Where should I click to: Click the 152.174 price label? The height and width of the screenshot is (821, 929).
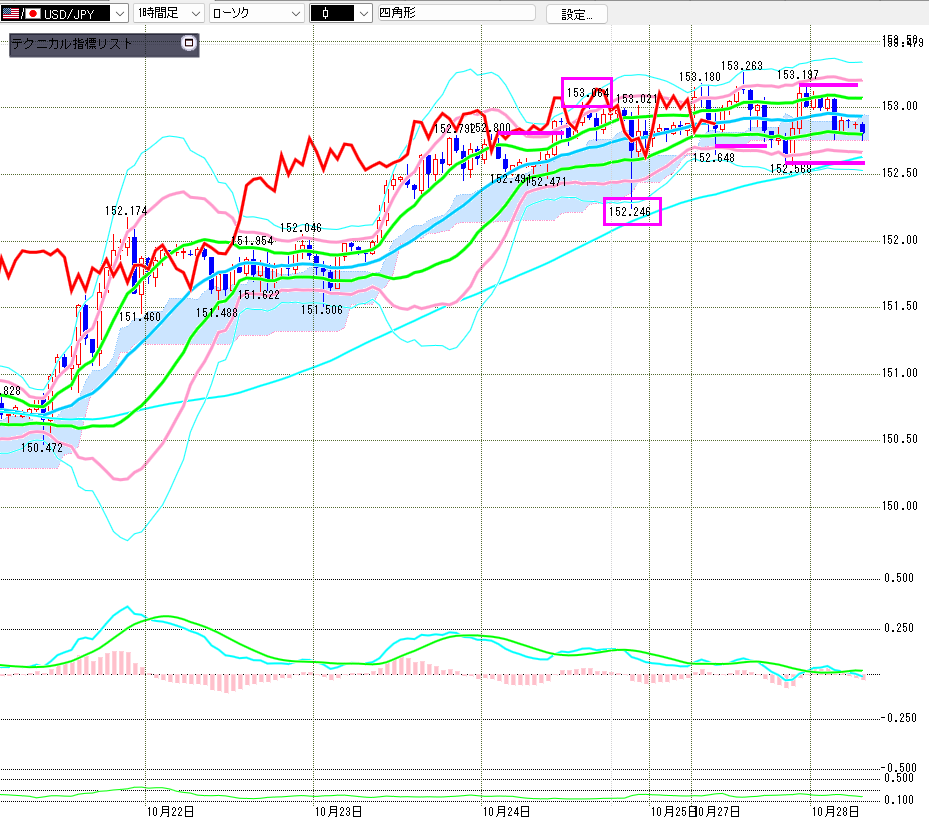126,211
